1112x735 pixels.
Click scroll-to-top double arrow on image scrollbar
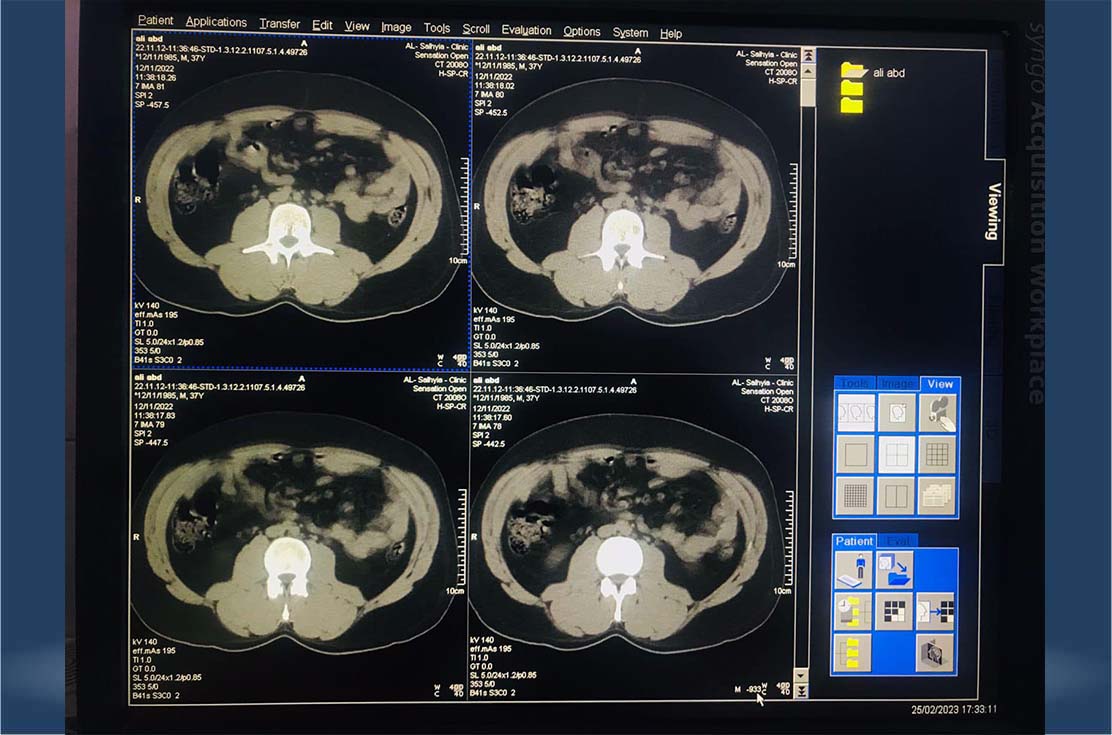809,55
